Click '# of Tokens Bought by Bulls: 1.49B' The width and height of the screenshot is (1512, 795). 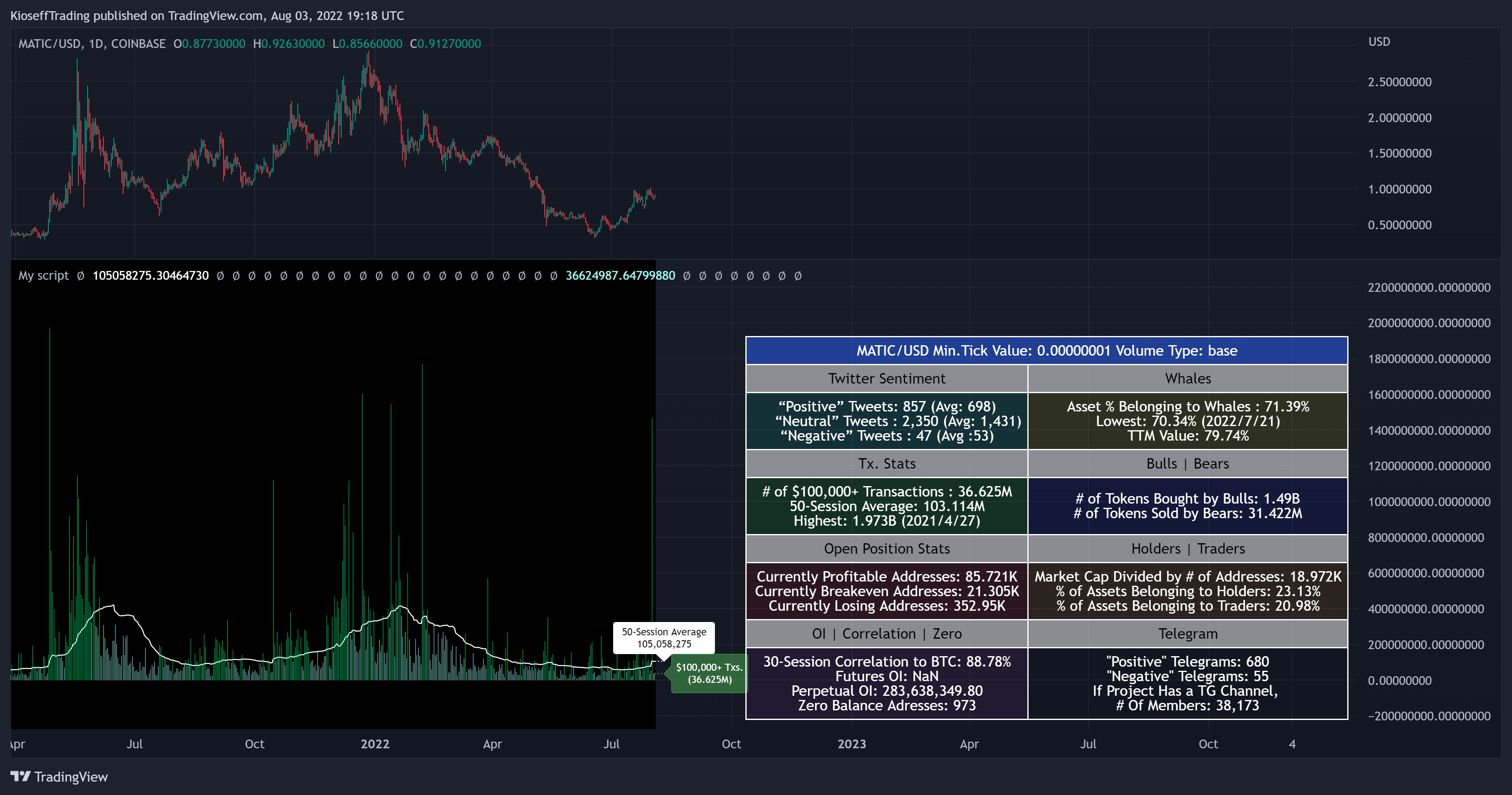click(x=1188, y=499)
